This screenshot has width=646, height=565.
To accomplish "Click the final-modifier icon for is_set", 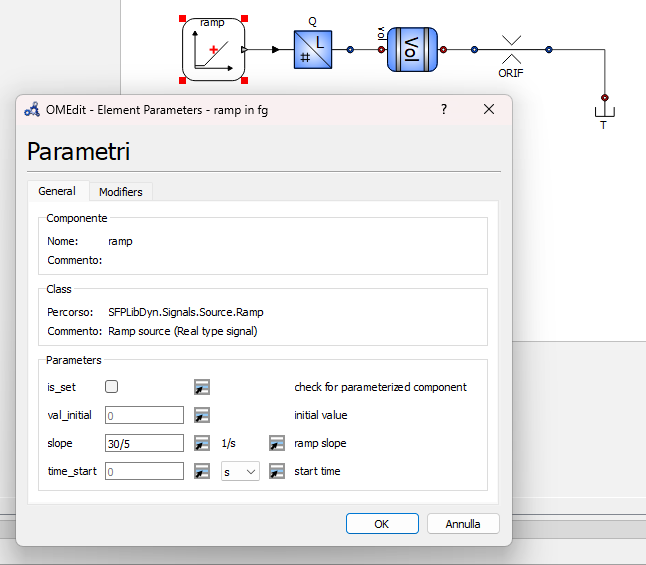I will click(x=202, y=387).
